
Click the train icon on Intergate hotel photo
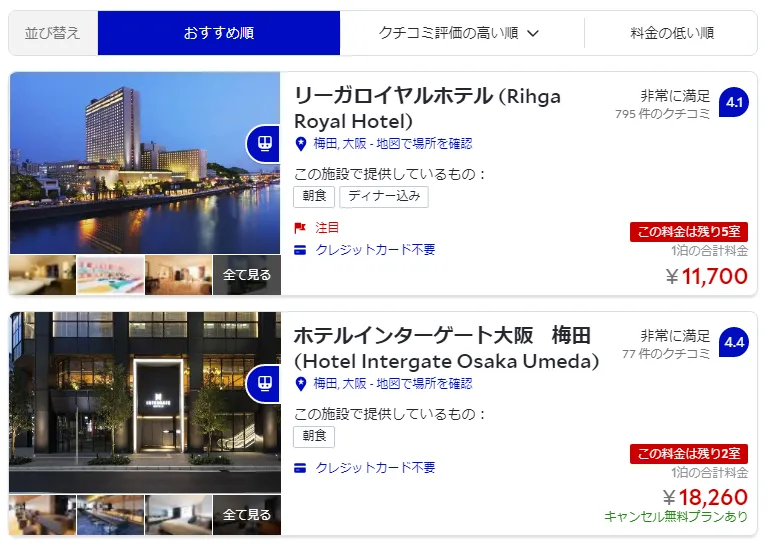tap(265, 384)
